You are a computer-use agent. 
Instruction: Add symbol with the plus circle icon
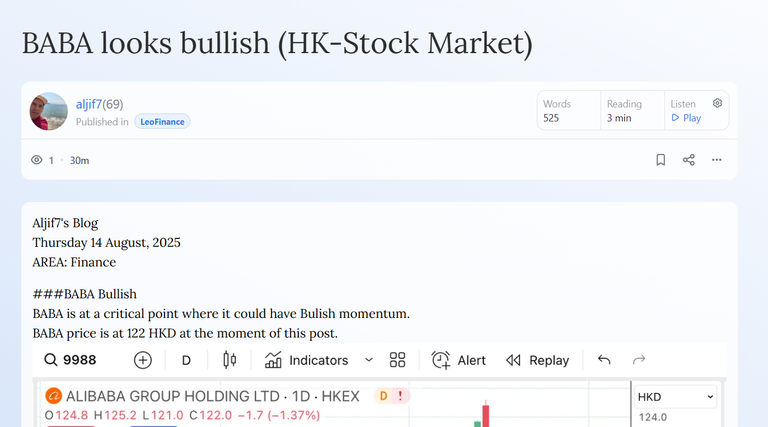143,360
